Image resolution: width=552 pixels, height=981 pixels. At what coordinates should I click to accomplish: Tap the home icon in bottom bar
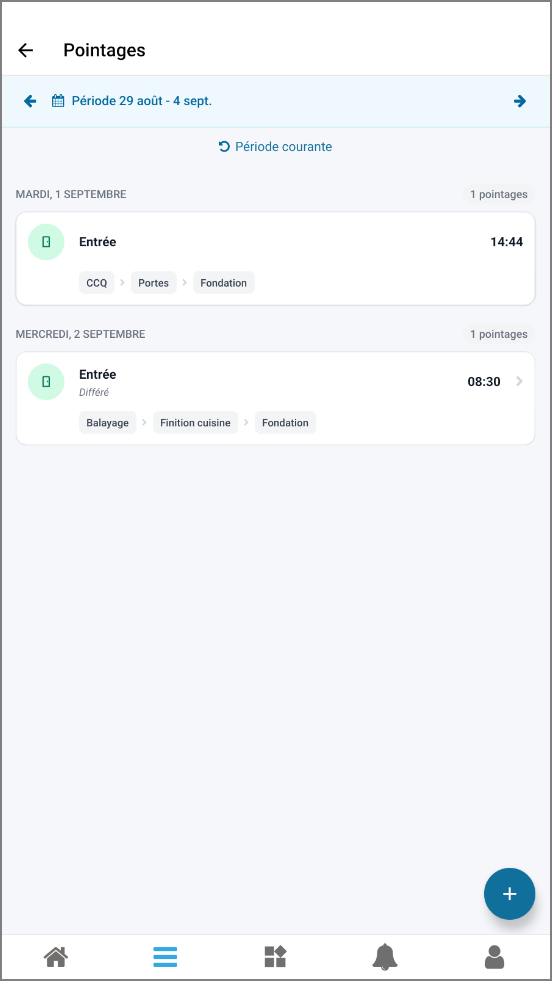56,957
